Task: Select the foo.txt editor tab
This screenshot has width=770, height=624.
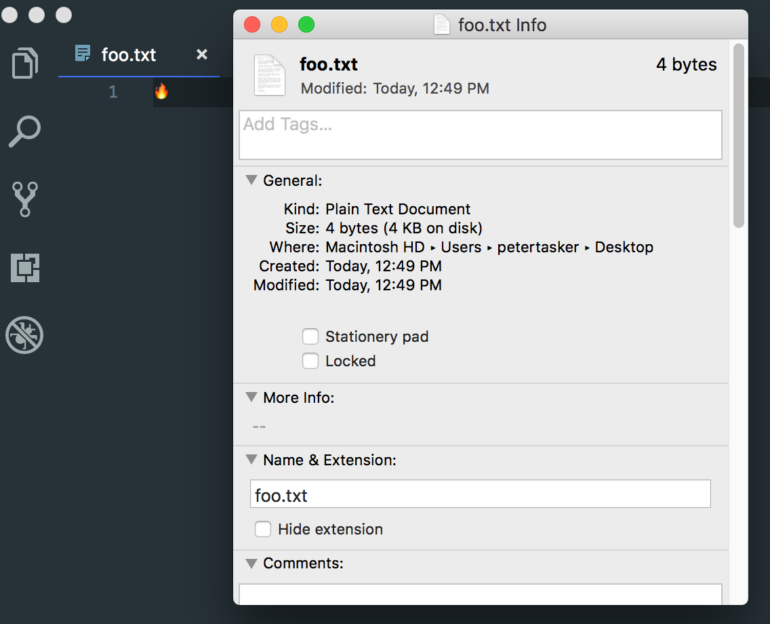Action: 129,55
